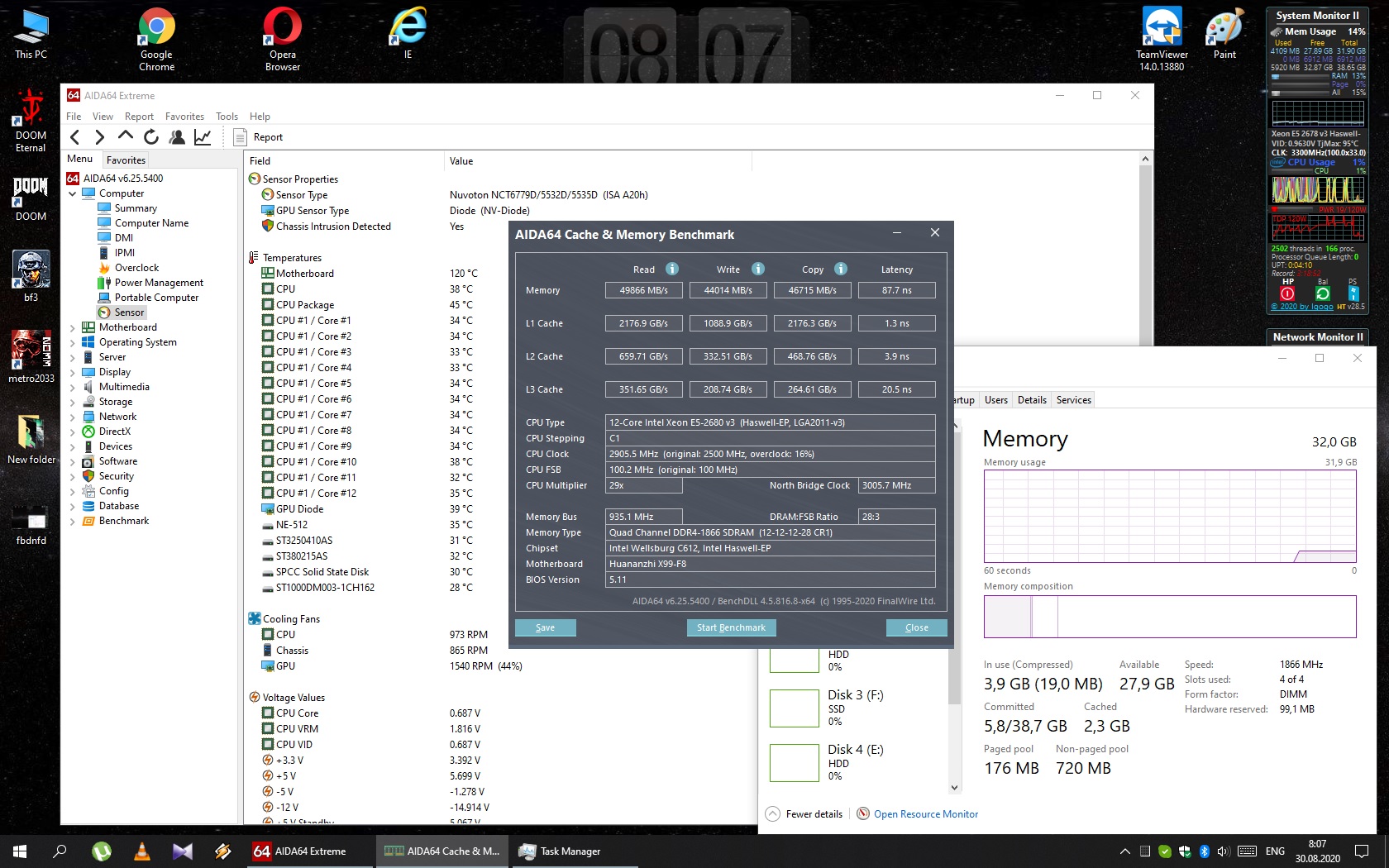Click the red HP power icon in System Monitor
This screenshot has width=1389, height=868.
coord(1287,293)
